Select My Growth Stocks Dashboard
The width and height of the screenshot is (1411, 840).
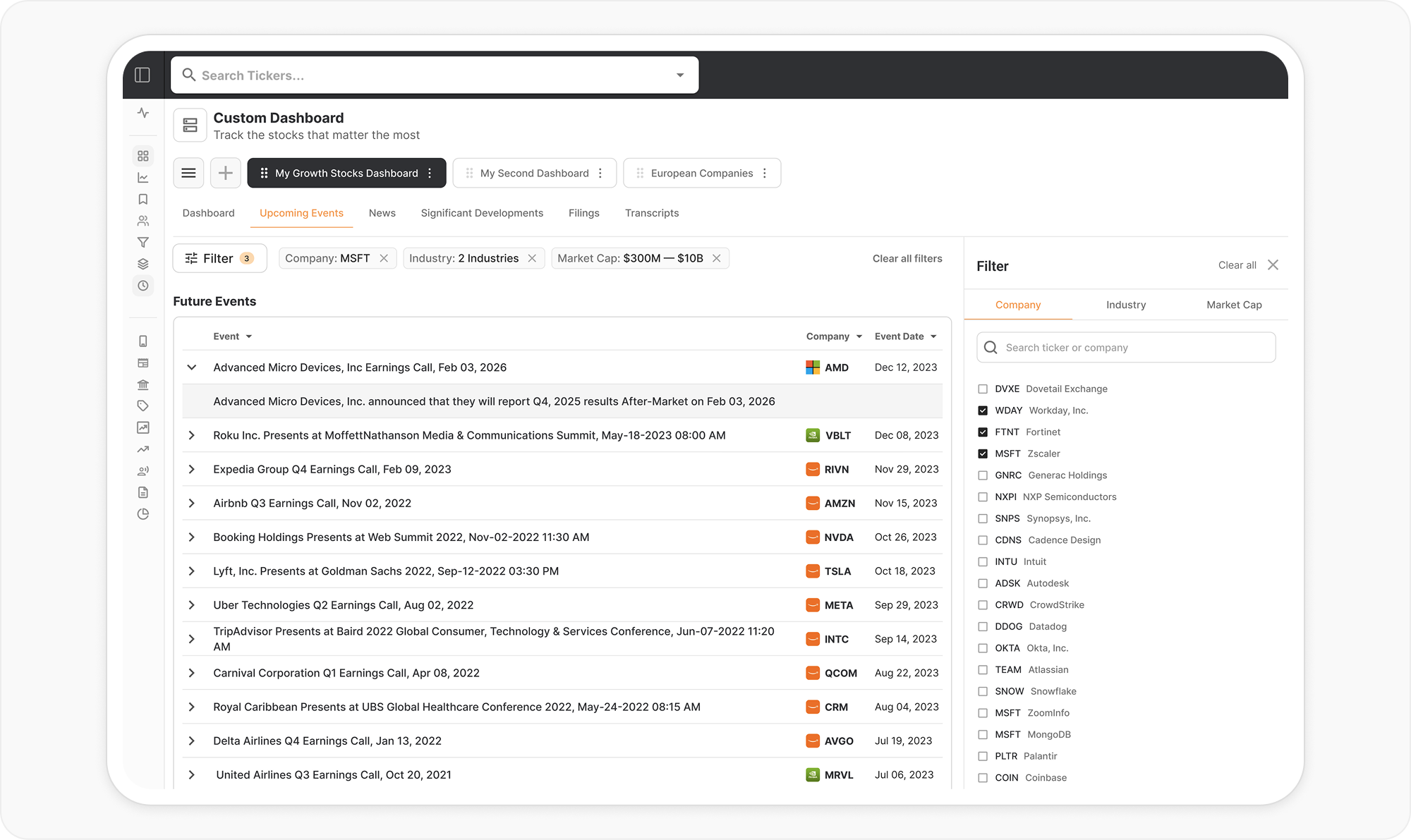coord(346,173)
